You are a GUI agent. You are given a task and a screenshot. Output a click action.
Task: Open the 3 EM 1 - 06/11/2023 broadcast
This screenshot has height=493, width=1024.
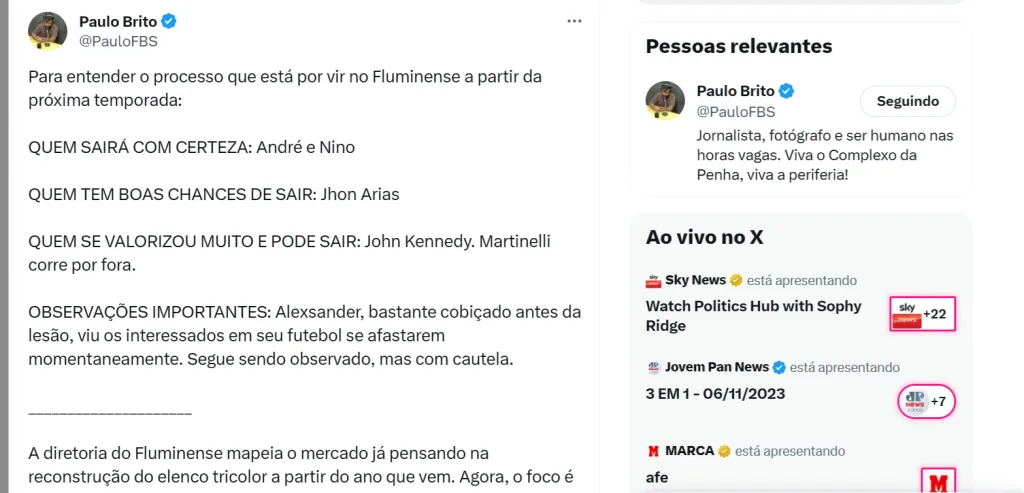pyautogui.click(x=715, y=393)
